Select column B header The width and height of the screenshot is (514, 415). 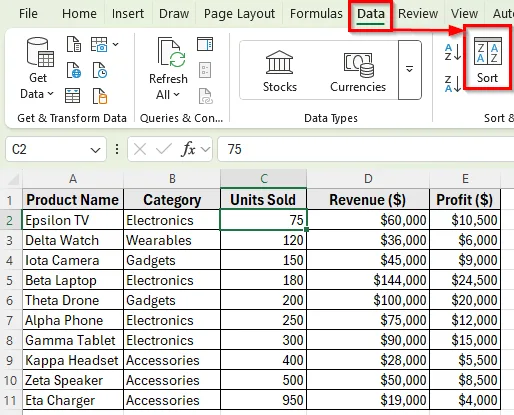click(x=172, y=179)
